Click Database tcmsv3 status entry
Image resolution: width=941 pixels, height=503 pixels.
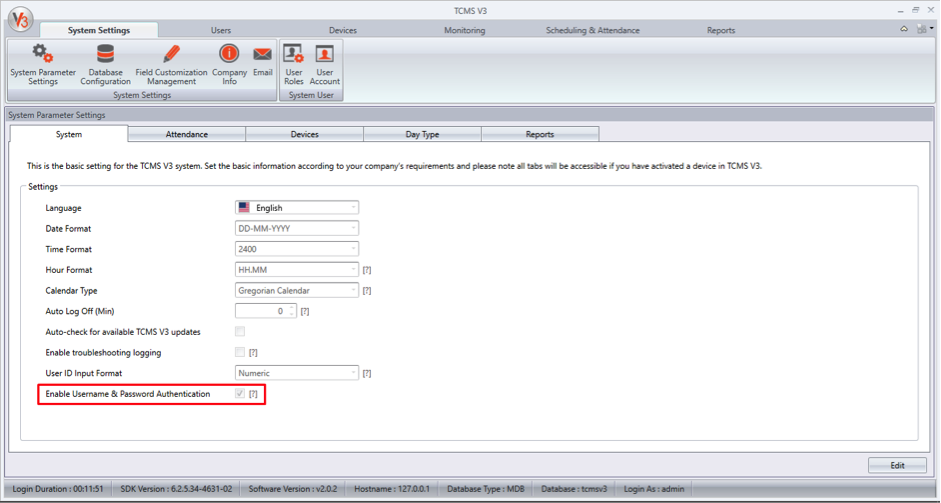[574, 489]
